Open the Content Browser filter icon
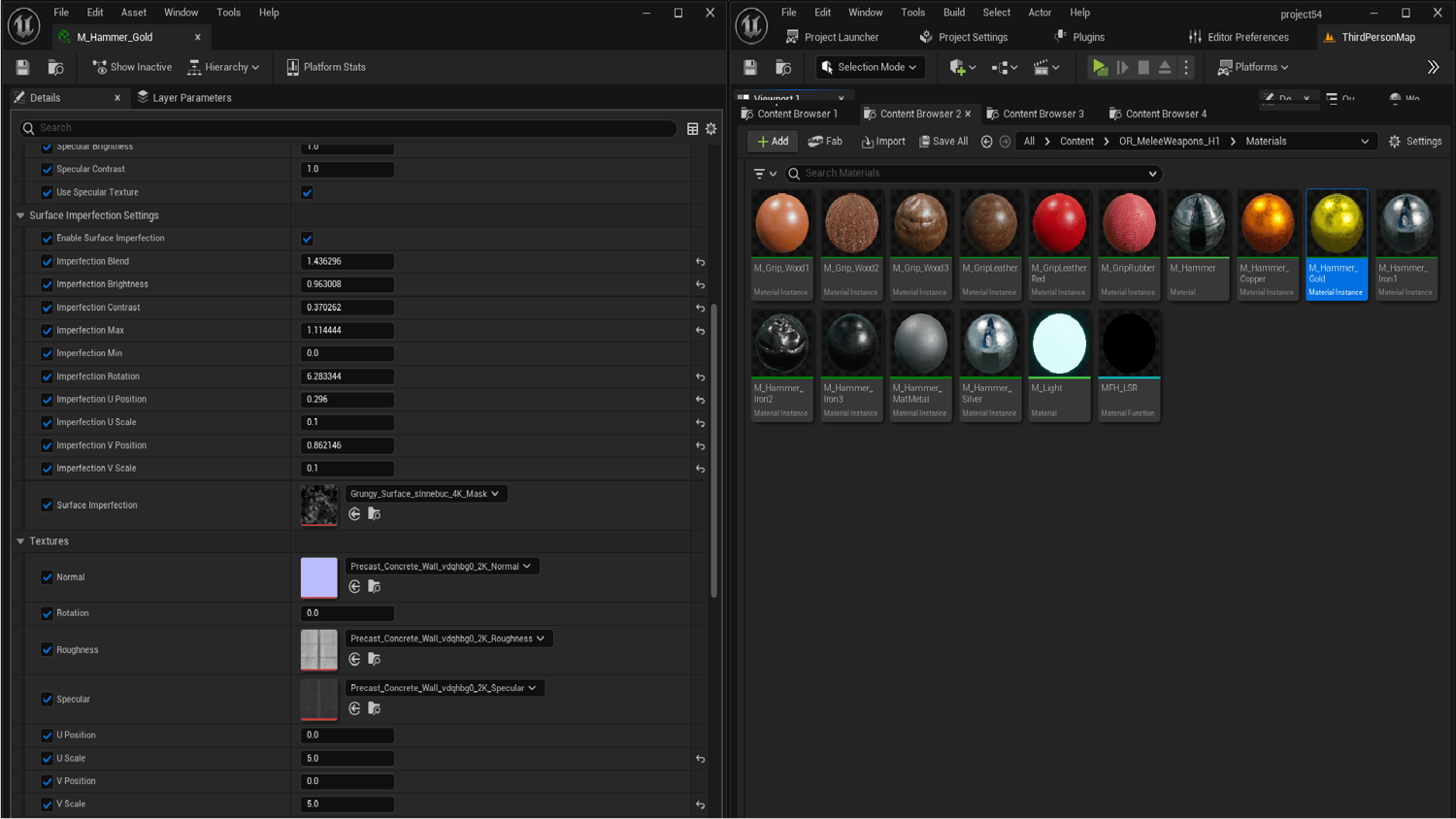The height and width of the screenshot is (819, 1456). click(x=760, y=174)
